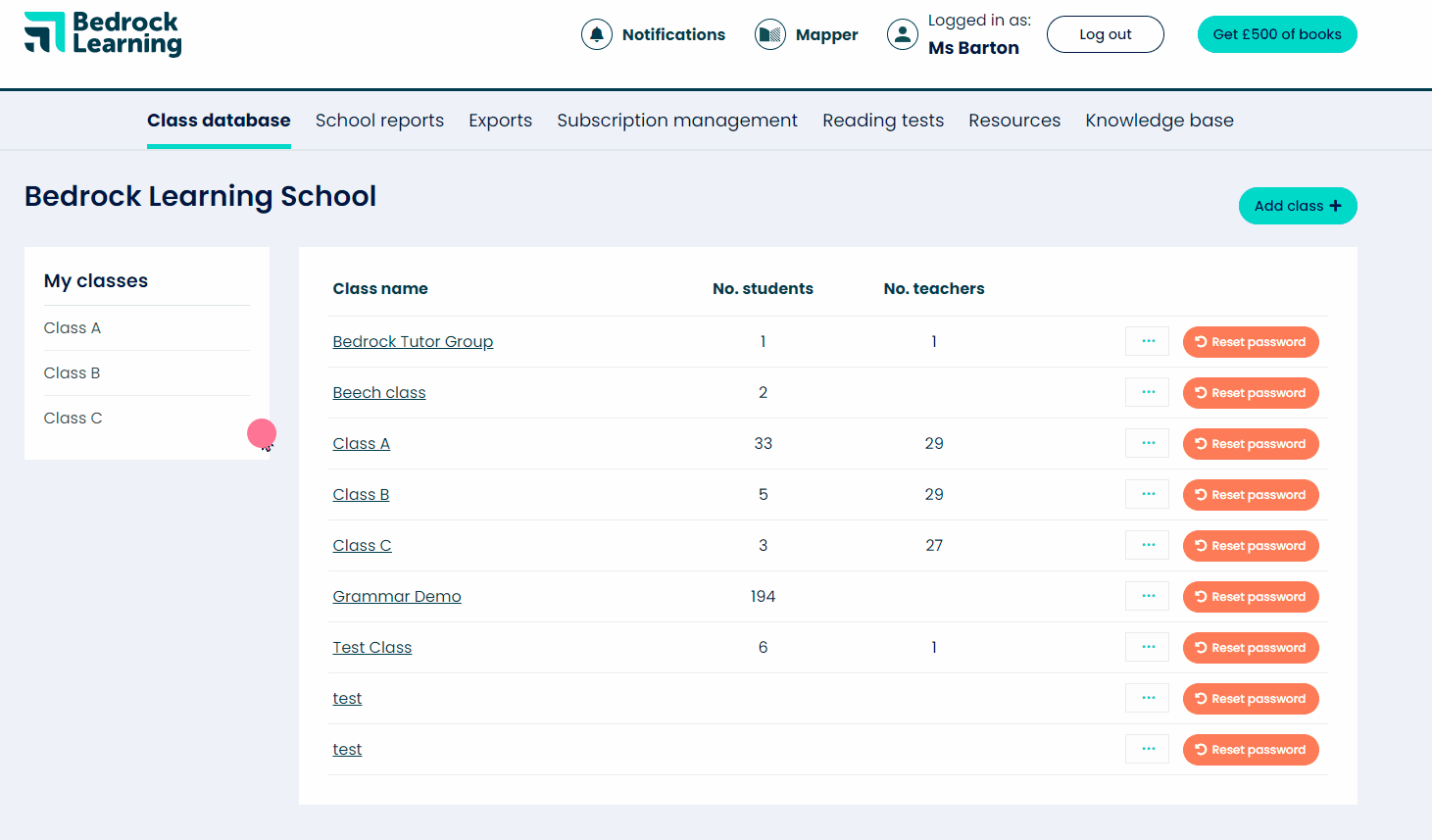Click the No. teachers column header
Image resolution: width=1432 pixels, height=840 pixels.
pos(934,288)
